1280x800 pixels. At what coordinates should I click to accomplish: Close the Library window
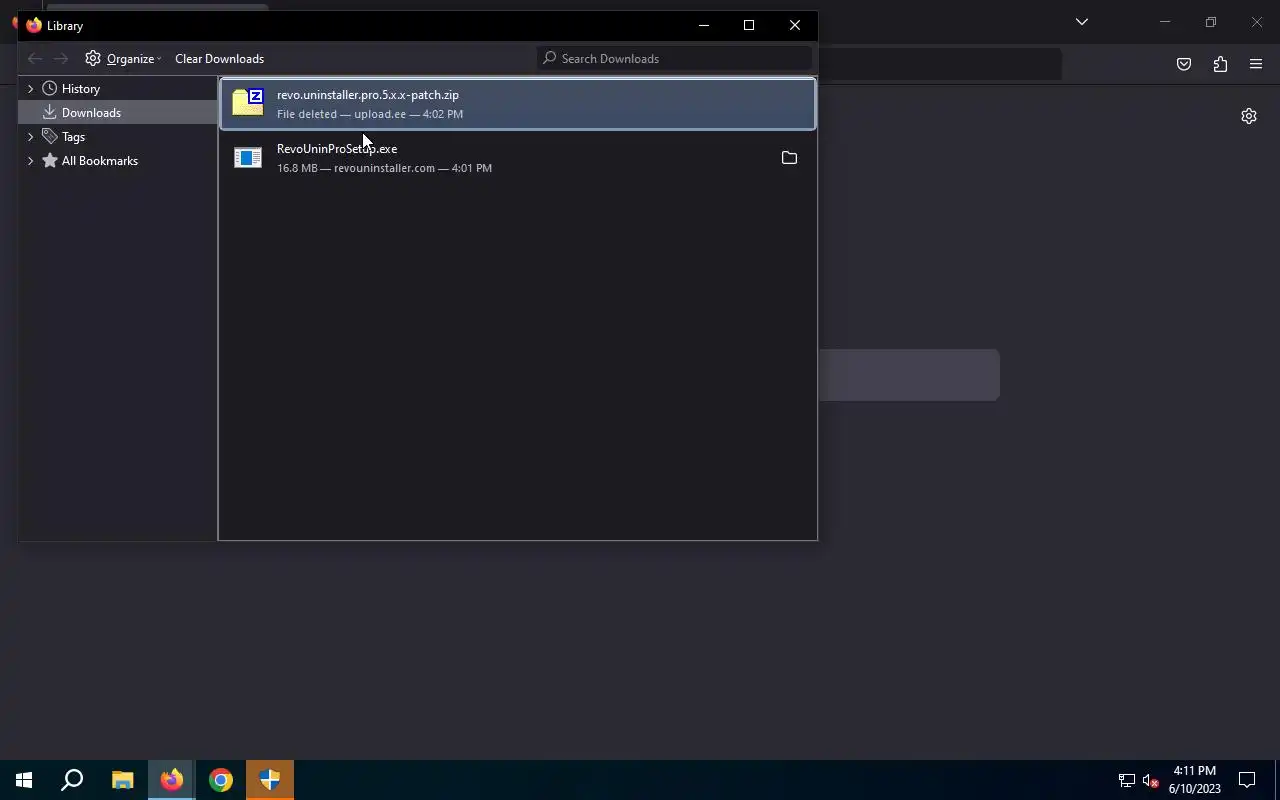(x=795, y=25)
